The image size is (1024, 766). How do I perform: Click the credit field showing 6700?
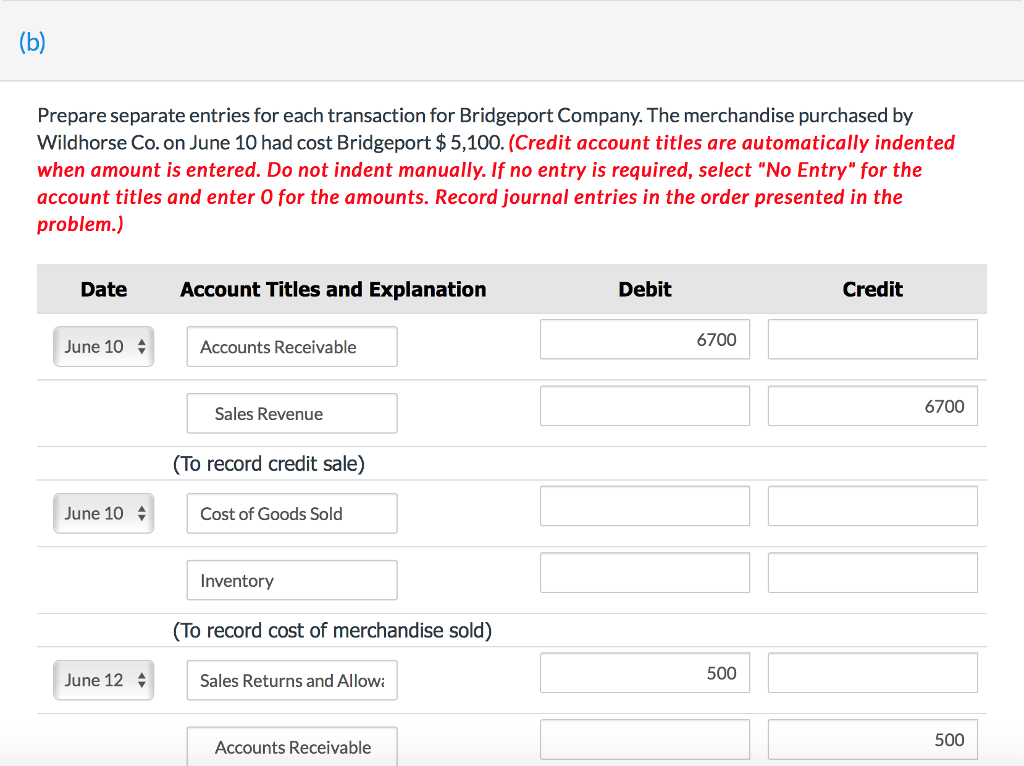click(872, 406)
